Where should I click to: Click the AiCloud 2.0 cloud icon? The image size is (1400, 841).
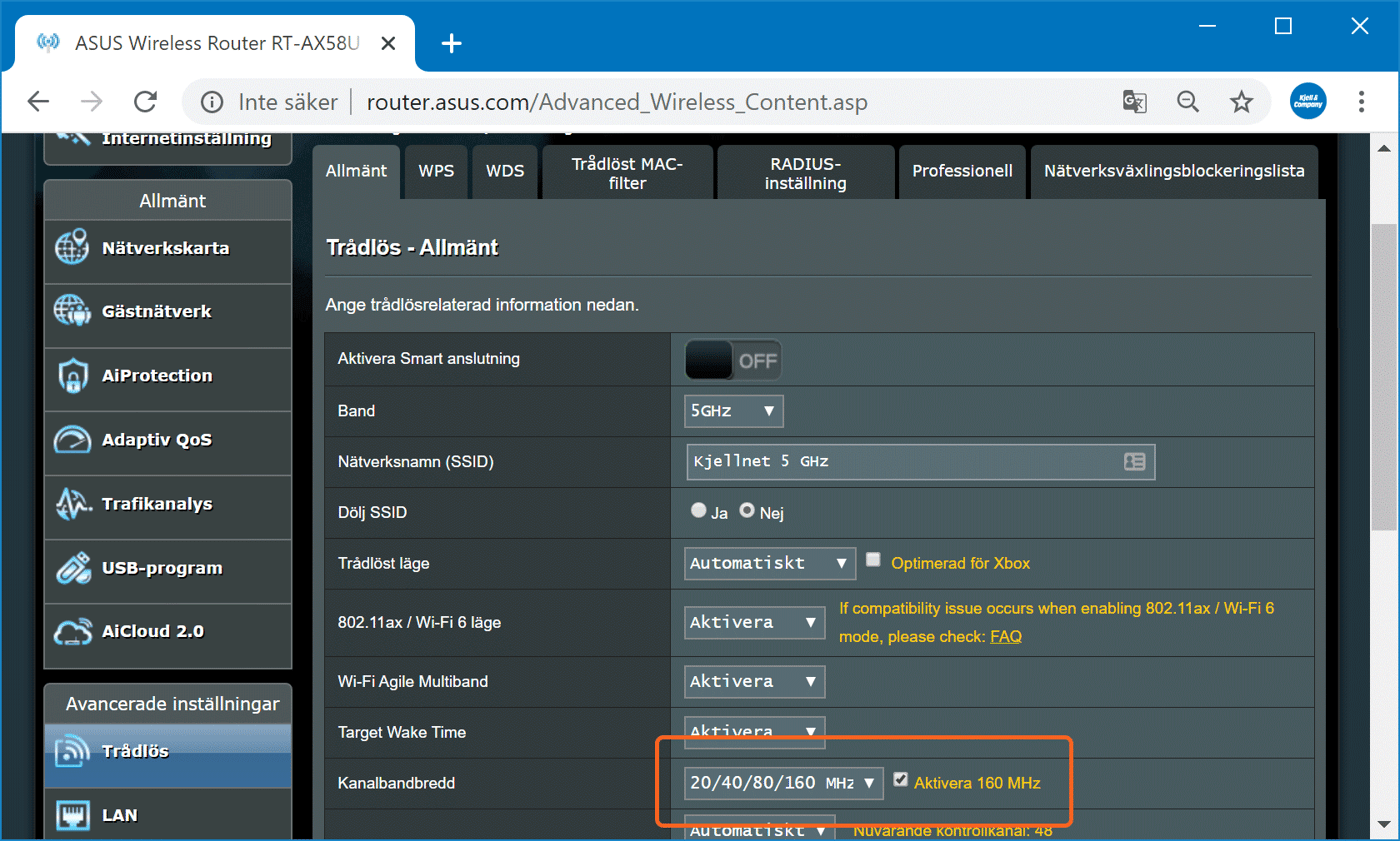[x=73, y=632]
